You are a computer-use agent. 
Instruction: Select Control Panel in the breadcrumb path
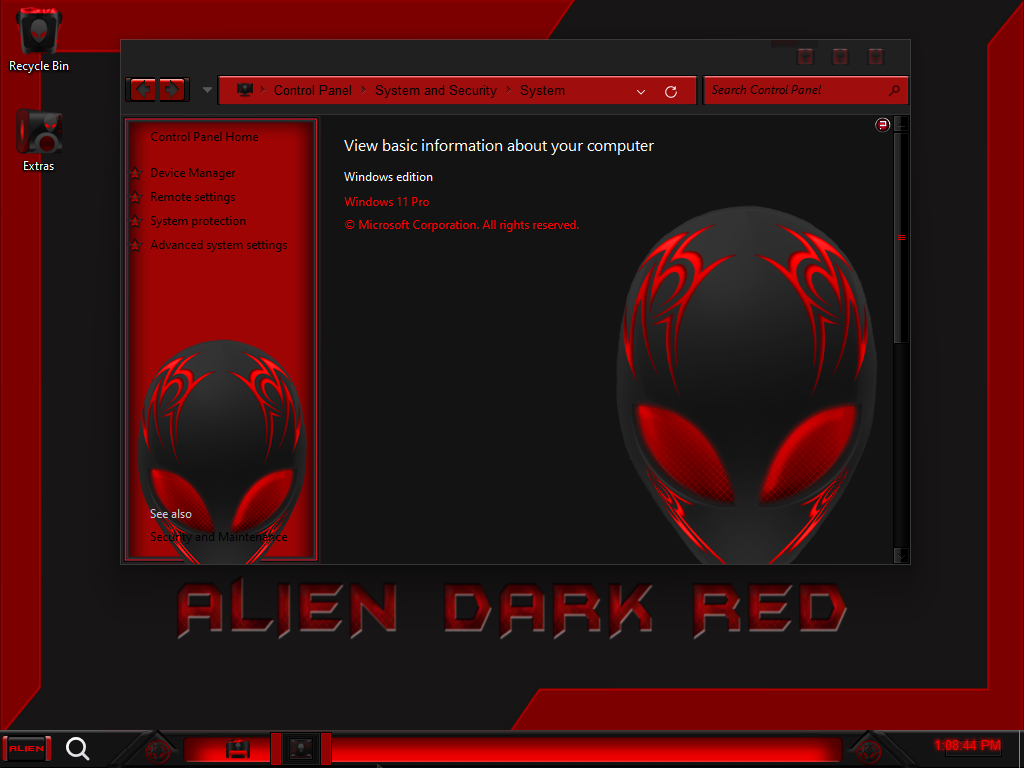point(312,90)
